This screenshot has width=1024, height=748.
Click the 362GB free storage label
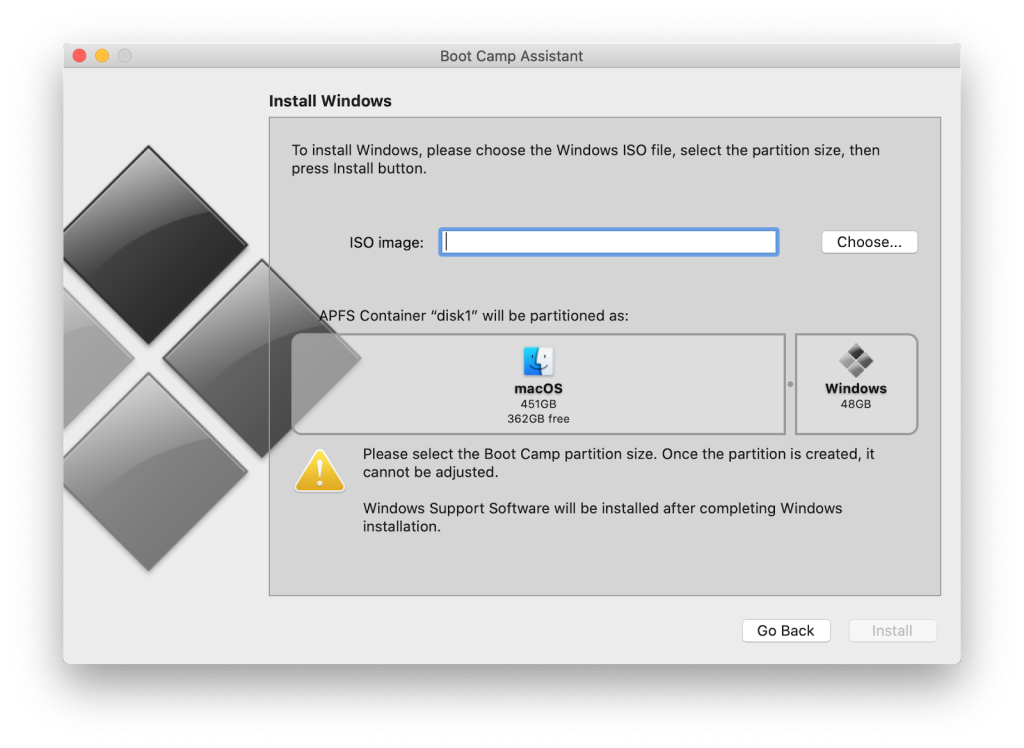[x=538, y=420]
